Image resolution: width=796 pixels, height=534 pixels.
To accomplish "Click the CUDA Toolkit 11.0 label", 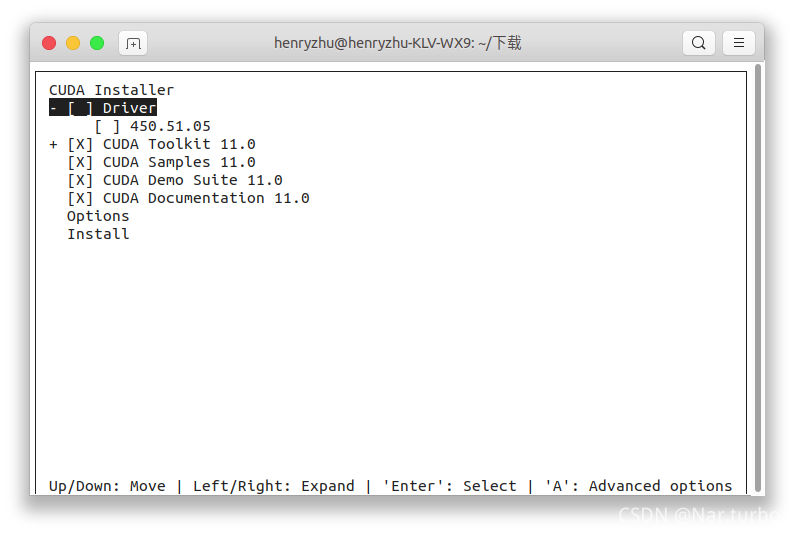I will [x=179, y=145].
